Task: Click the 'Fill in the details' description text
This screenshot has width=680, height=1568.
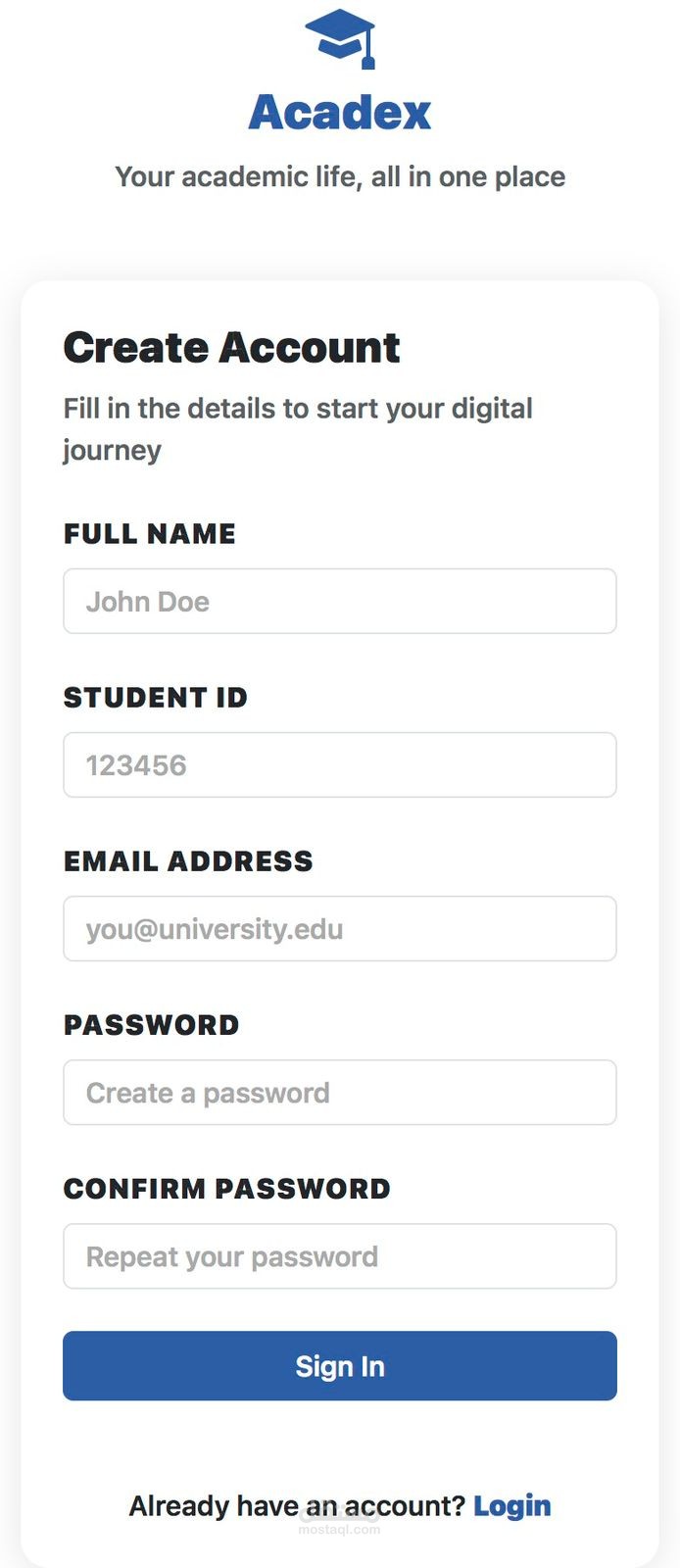Action: 298,428
